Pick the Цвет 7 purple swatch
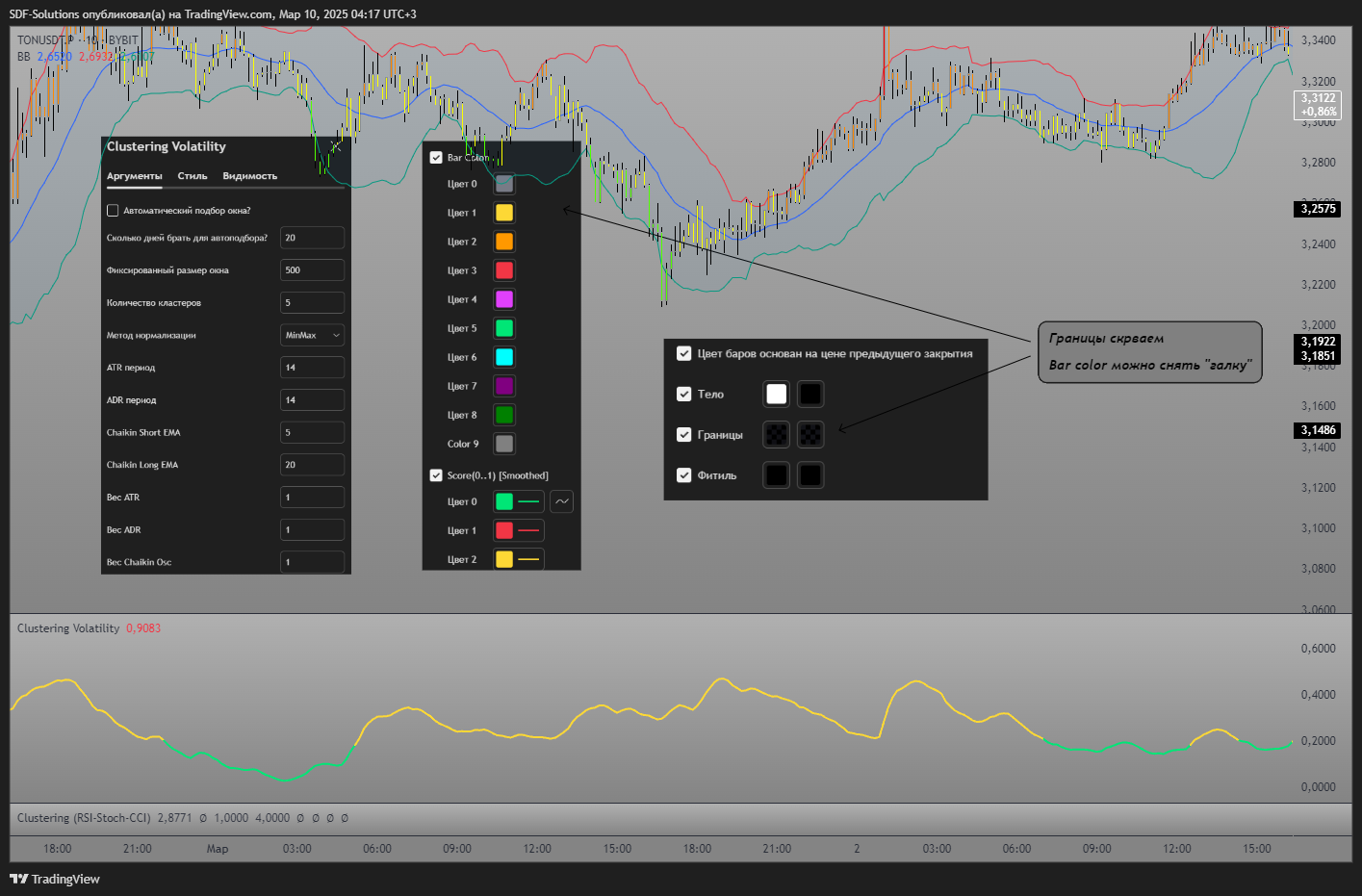Viewport: 1362px width, 896px height. click(504, 386)
